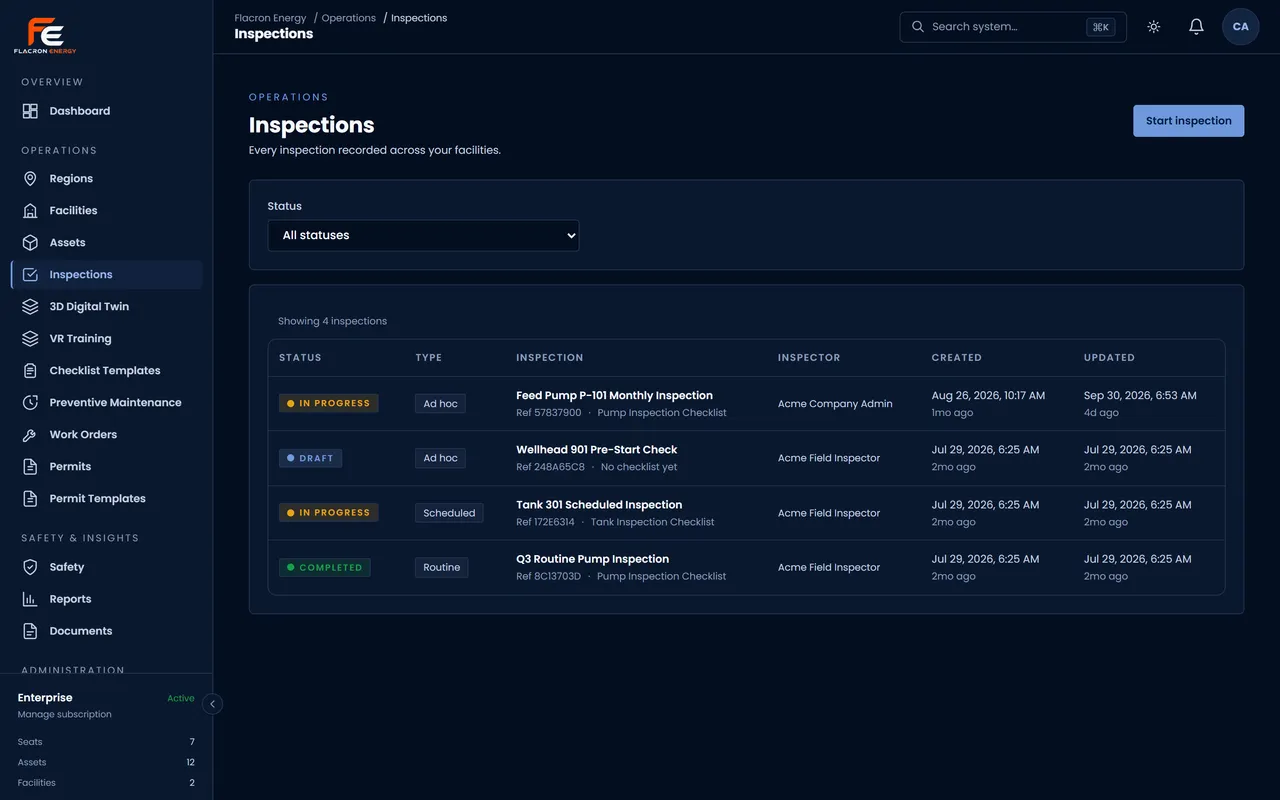Click the Regions map pin icon

(x=30, y=179)
